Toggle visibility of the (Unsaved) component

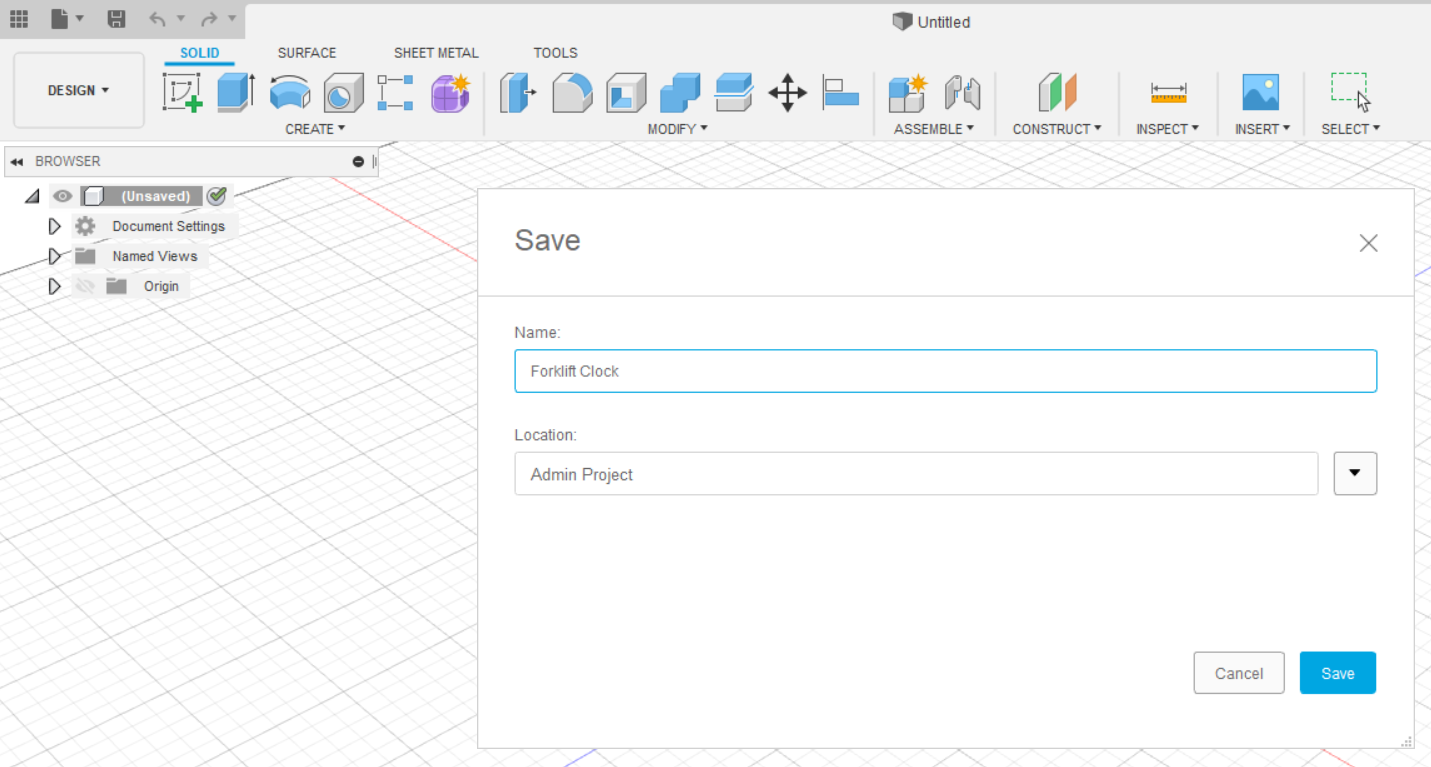[62, 196]
